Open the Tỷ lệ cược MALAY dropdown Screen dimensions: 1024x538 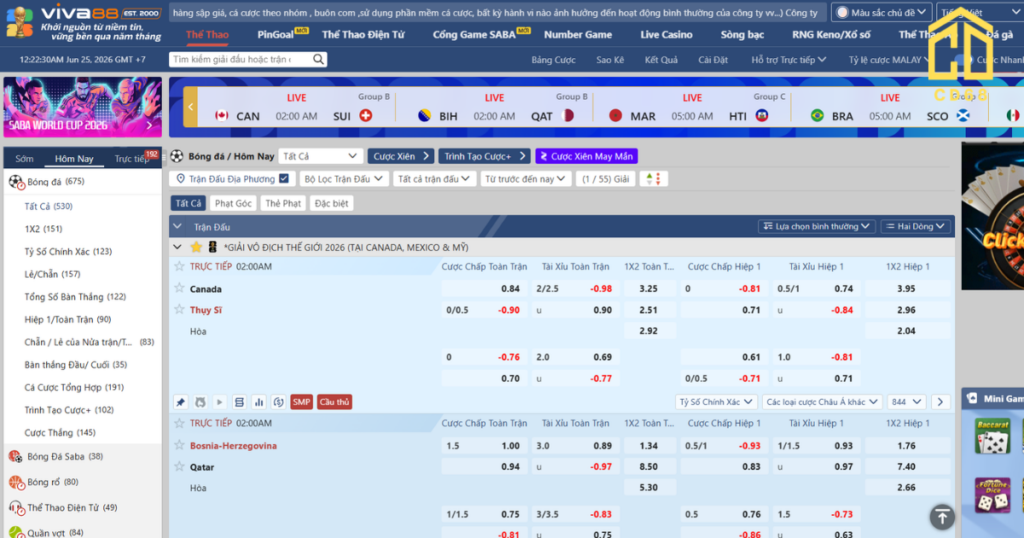click(888, 59)
